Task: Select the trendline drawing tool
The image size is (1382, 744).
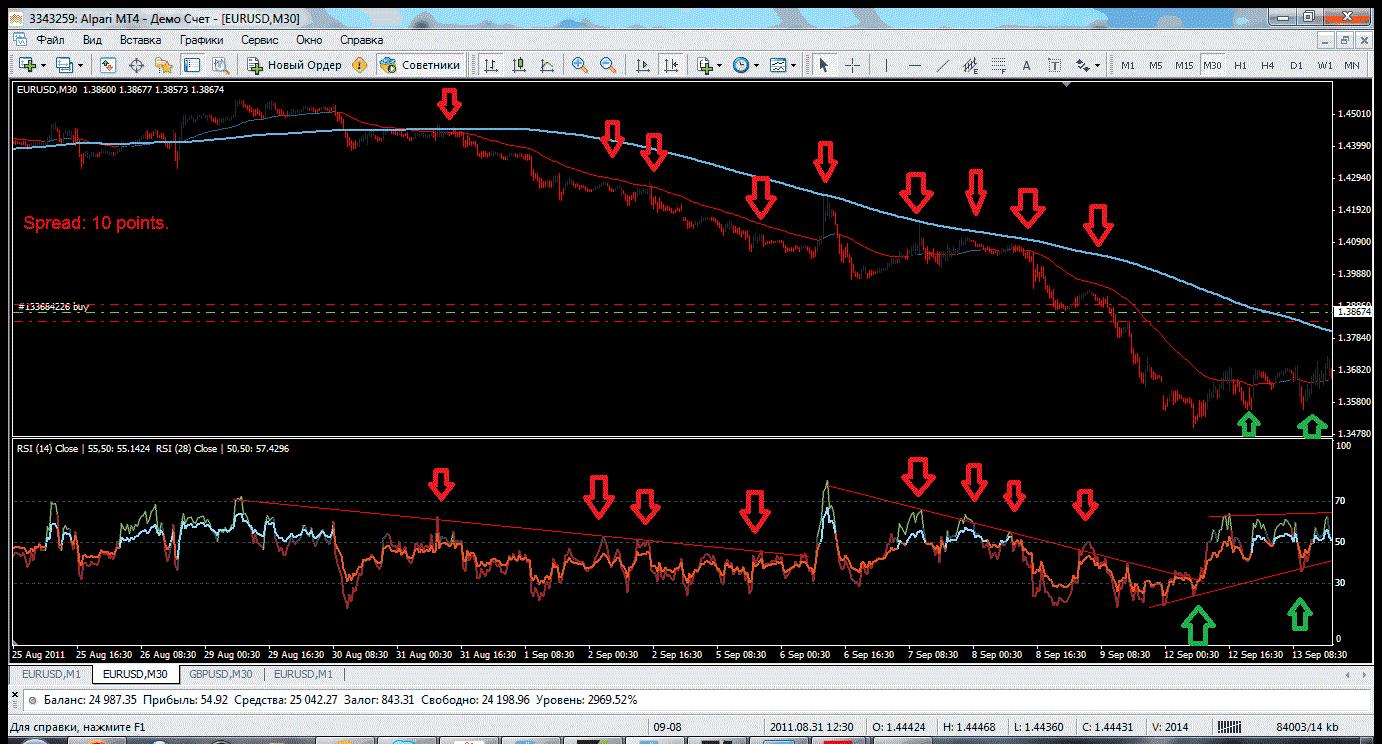Action: [x=942, y=65]
